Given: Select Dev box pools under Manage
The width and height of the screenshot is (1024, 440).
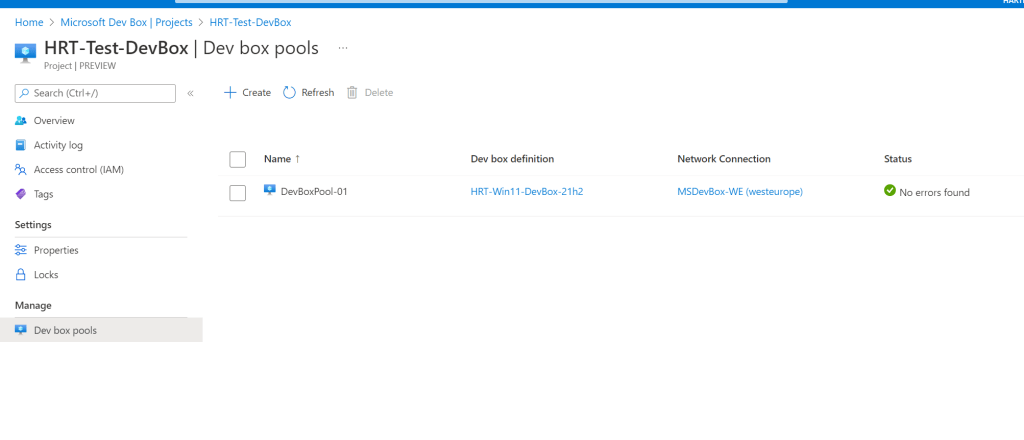Looking at the screenshot, I should click(101, 330).
